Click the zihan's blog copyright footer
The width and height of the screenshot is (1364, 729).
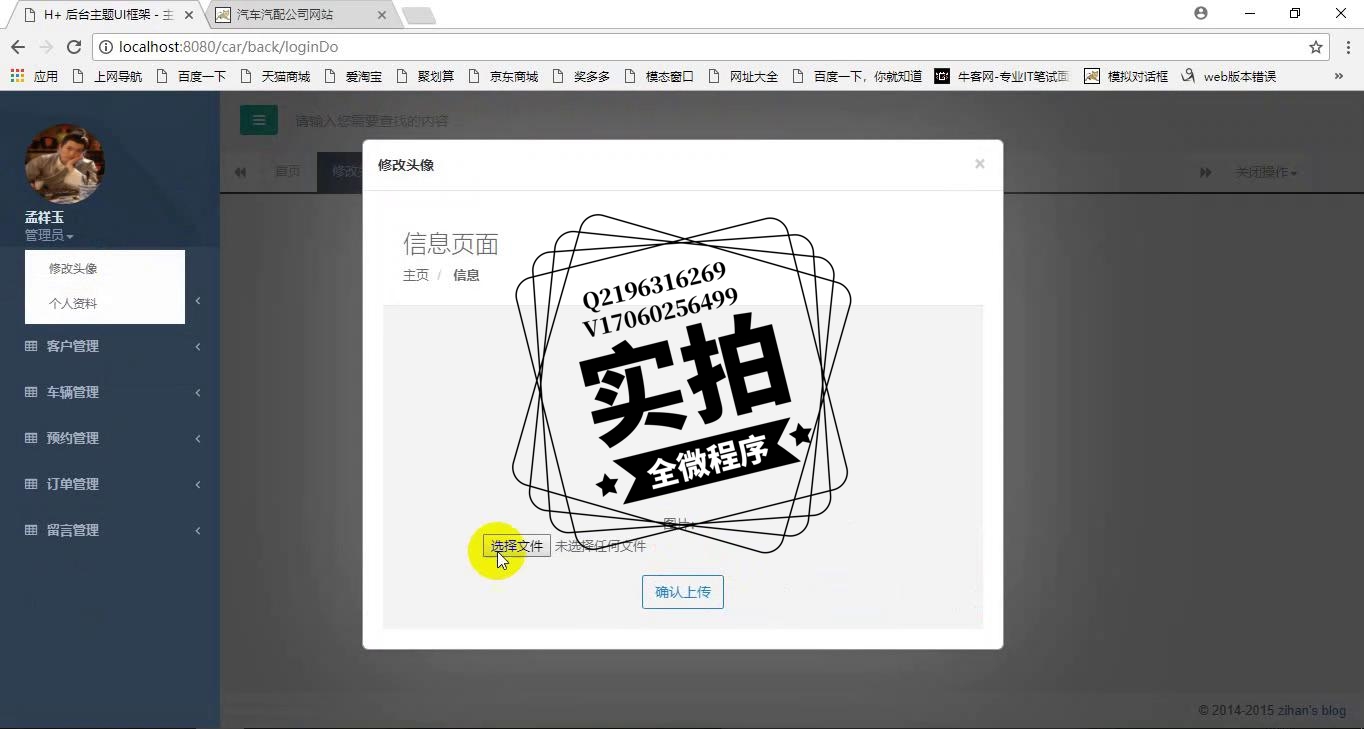point(1272,710)
